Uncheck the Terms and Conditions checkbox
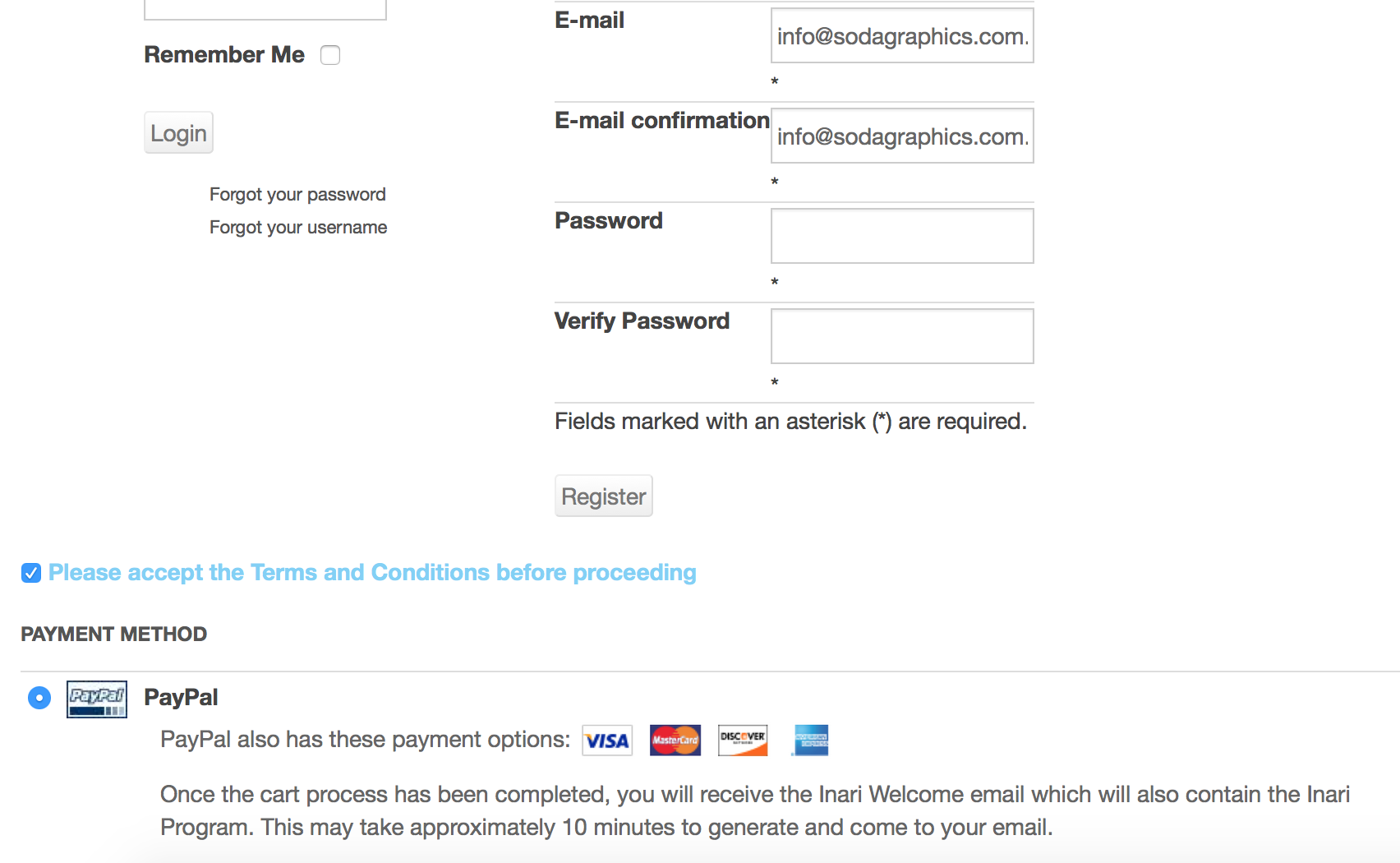1400x863 pixels. click(31, 573)
